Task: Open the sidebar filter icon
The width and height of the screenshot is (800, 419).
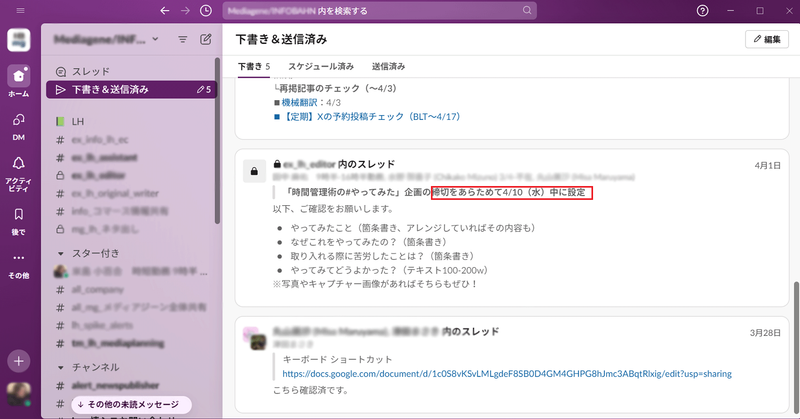Action: 183,39
